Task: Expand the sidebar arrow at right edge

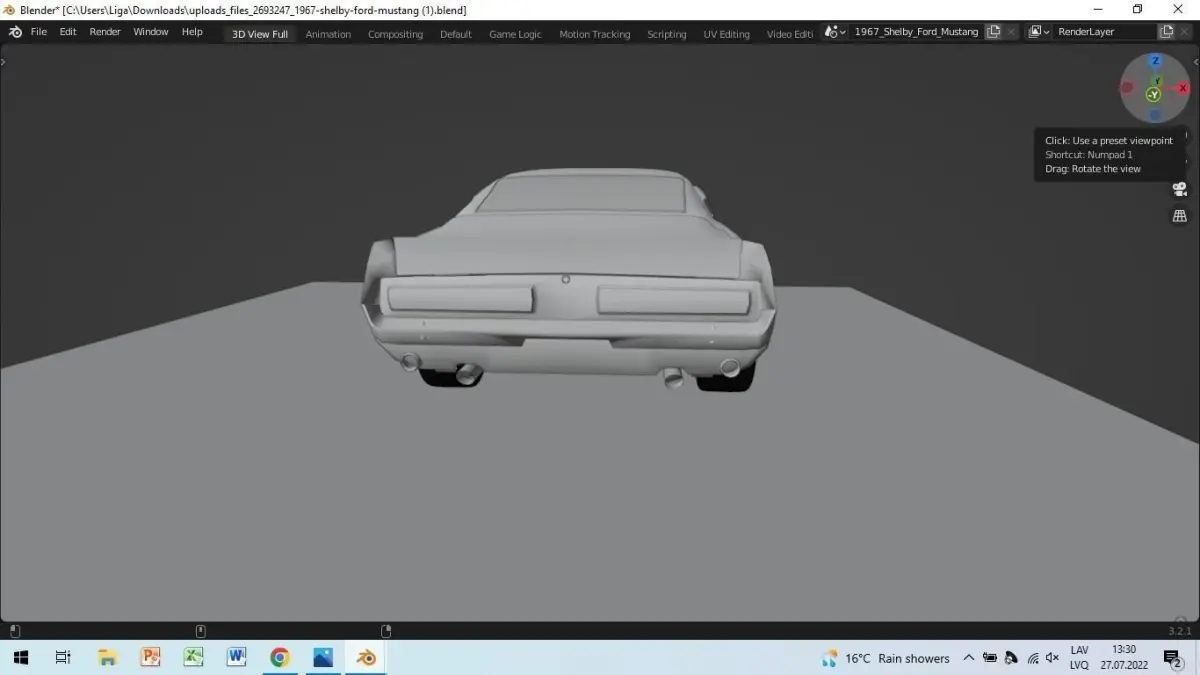Action: 1196,61
